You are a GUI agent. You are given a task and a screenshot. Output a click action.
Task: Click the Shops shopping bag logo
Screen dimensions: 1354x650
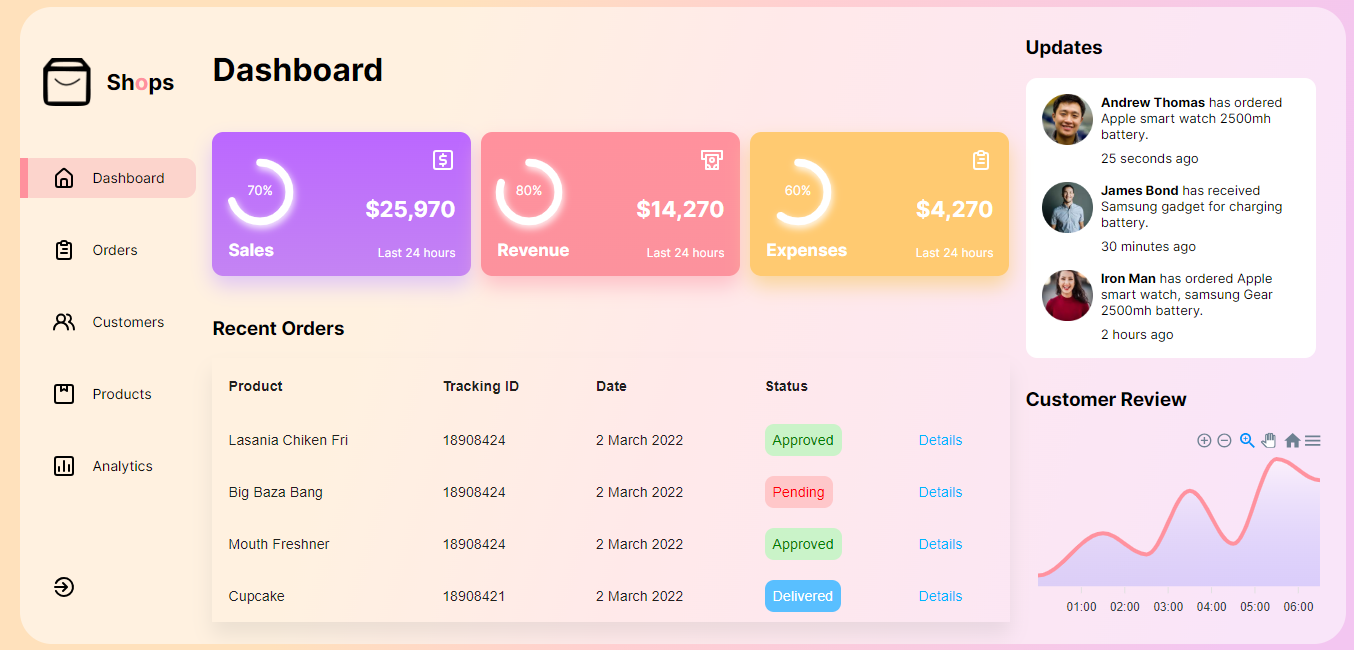pyautogui.click(x=67, y=82)
